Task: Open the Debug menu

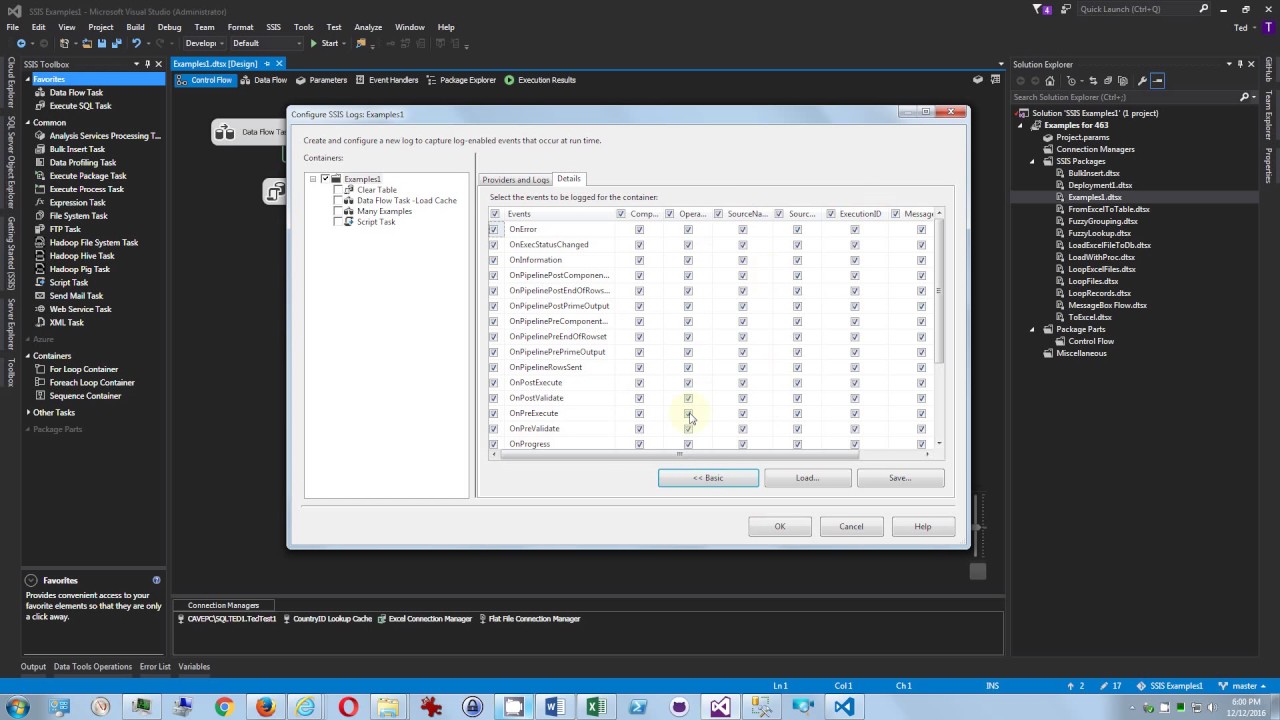Action: [x=169, y=27]
